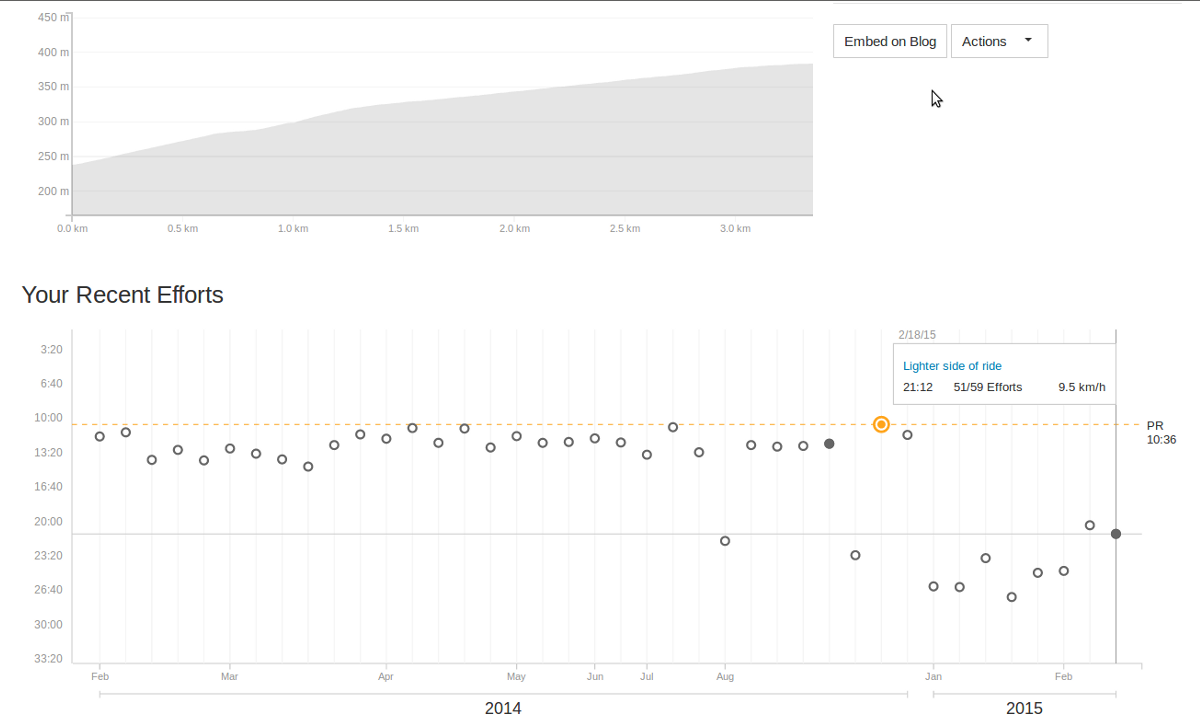1200x723 pixels.
Task: Select the effort point just before the latest effort
Action: (x=1090, y=526)
